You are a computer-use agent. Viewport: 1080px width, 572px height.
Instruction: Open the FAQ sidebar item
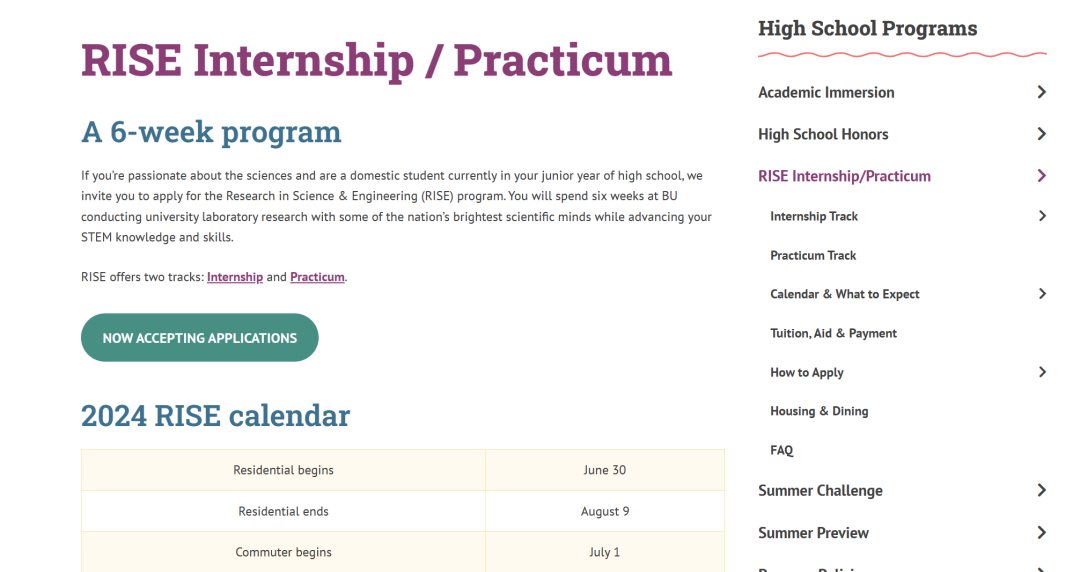pos(782,451)
